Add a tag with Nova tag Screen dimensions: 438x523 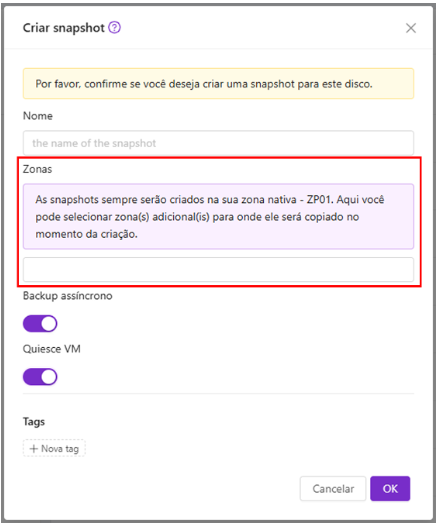[54, 449]
